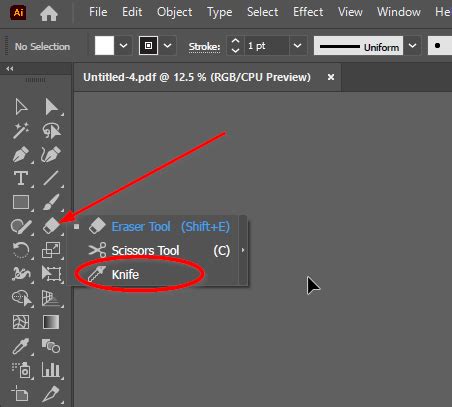This screenshot has width=452, height=407.
Task: Open the Type menu
Action: tap(219, 12)
